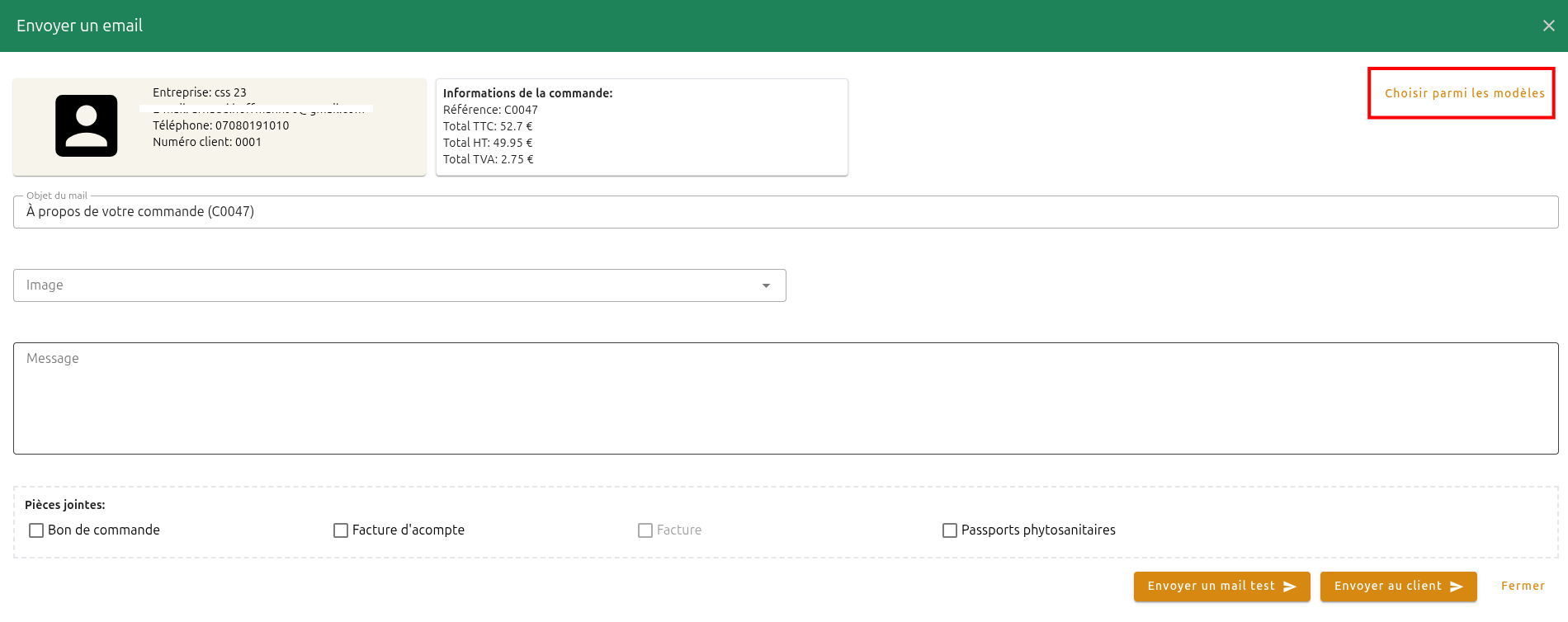Click the 'Numéro client: 0001' text
This screenshot has width=1568, height=622.
click(207, 142)
